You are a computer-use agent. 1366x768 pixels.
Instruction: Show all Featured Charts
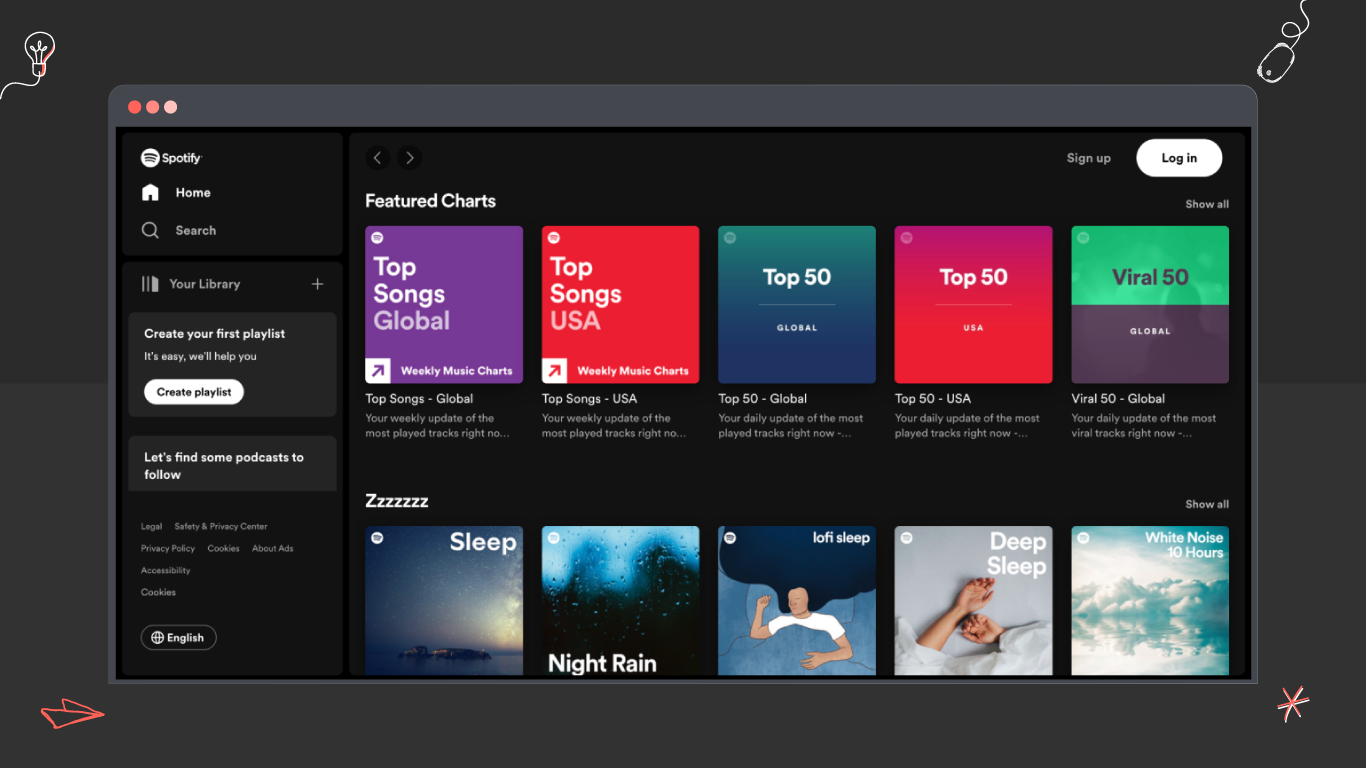pos(1207,204)
